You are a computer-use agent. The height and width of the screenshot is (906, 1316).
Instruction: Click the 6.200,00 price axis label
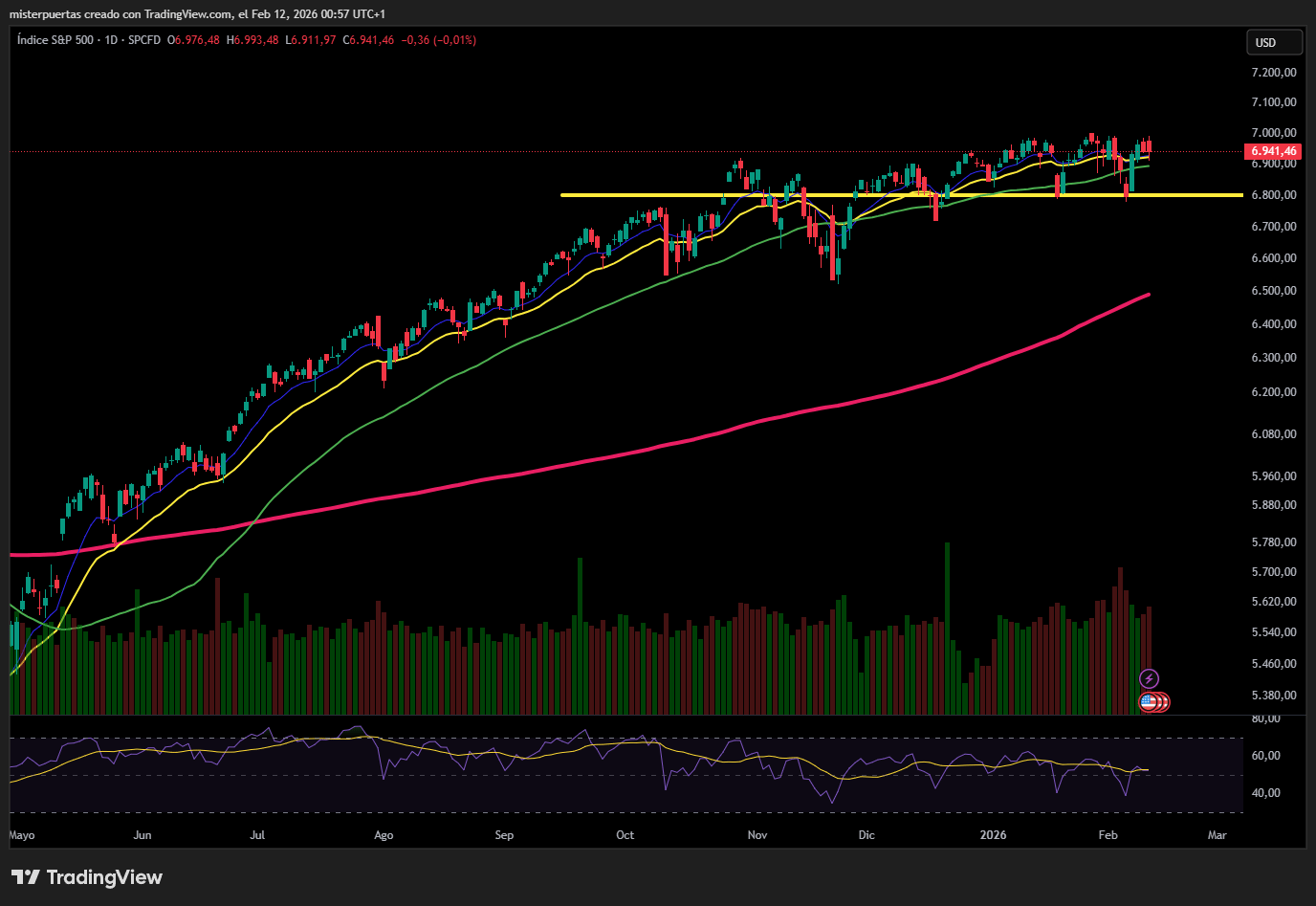(1274, 392)
